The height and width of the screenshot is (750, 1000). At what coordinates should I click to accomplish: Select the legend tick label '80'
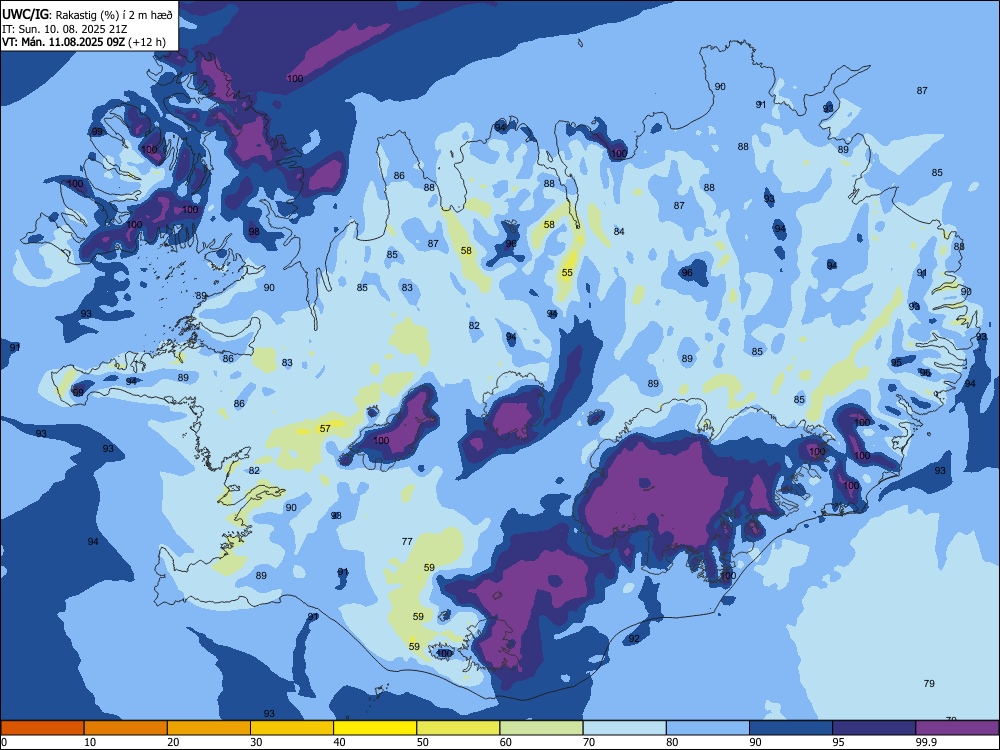pyautogui.click(x=672, y=742)
